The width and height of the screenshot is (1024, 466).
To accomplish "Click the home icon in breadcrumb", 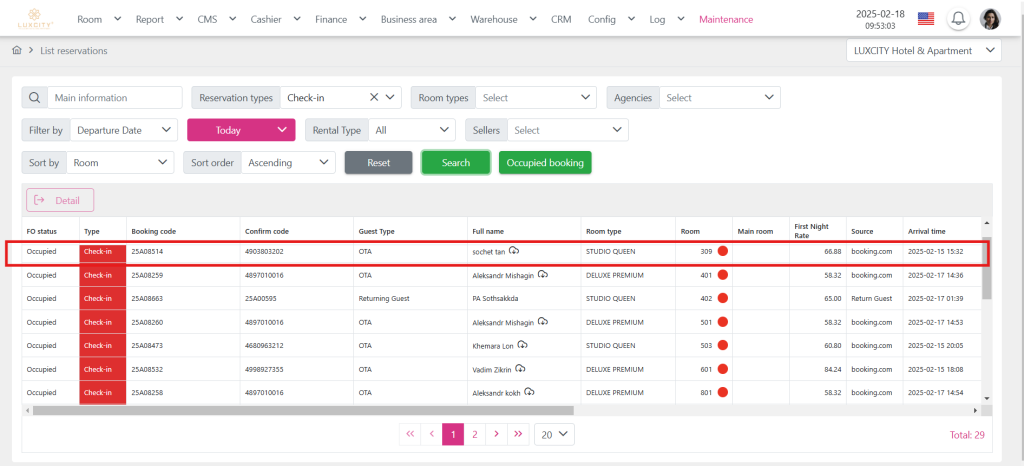I will pyautogui.click(x=17, y=50).
